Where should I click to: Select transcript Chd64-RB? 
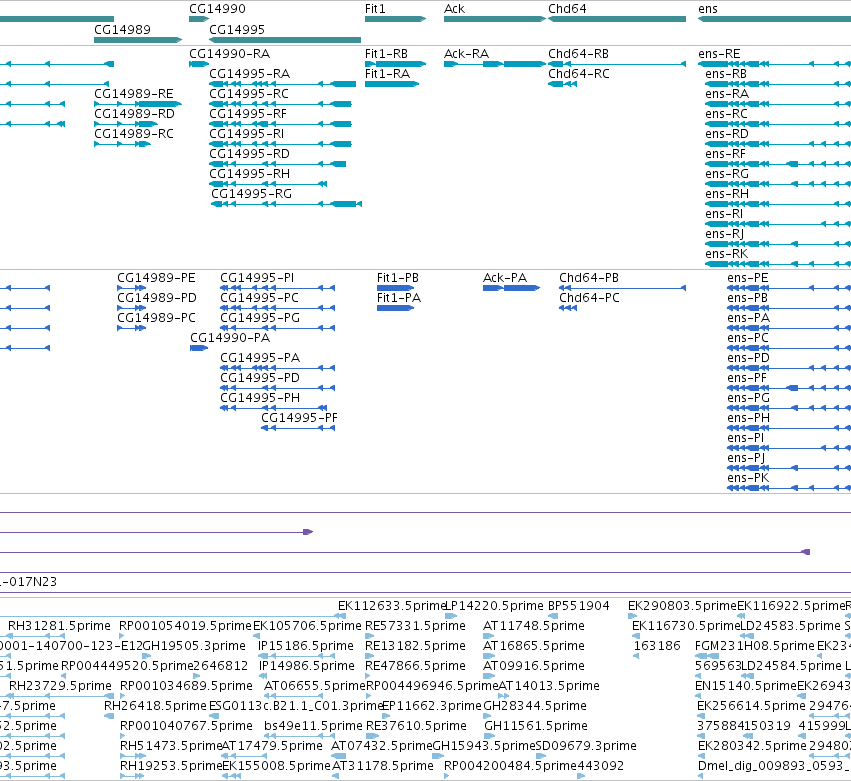click(x=579, y=54)
